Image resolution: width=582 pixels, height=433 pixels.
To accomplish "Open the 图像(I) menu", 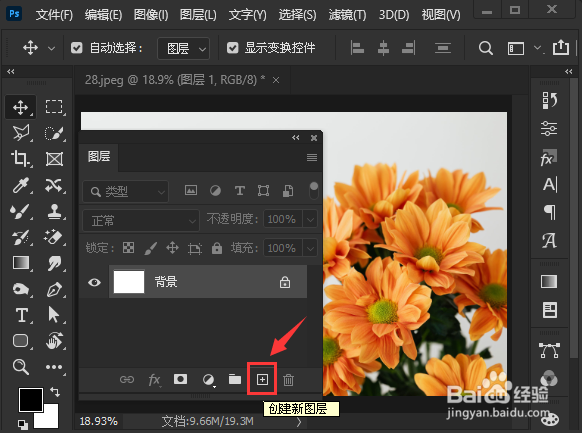I will coord(151,15).
